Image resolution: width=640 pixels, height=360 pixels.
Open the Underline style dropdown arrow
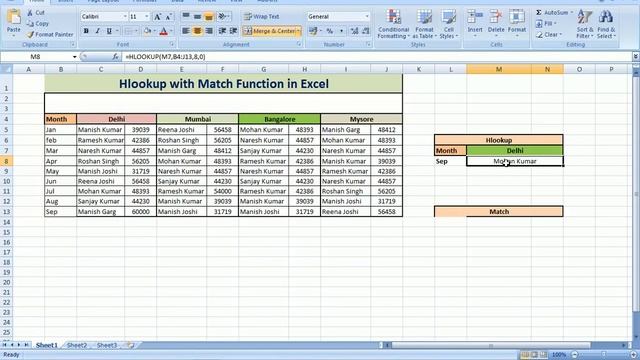pyautogui.click(x=117, y=31)
